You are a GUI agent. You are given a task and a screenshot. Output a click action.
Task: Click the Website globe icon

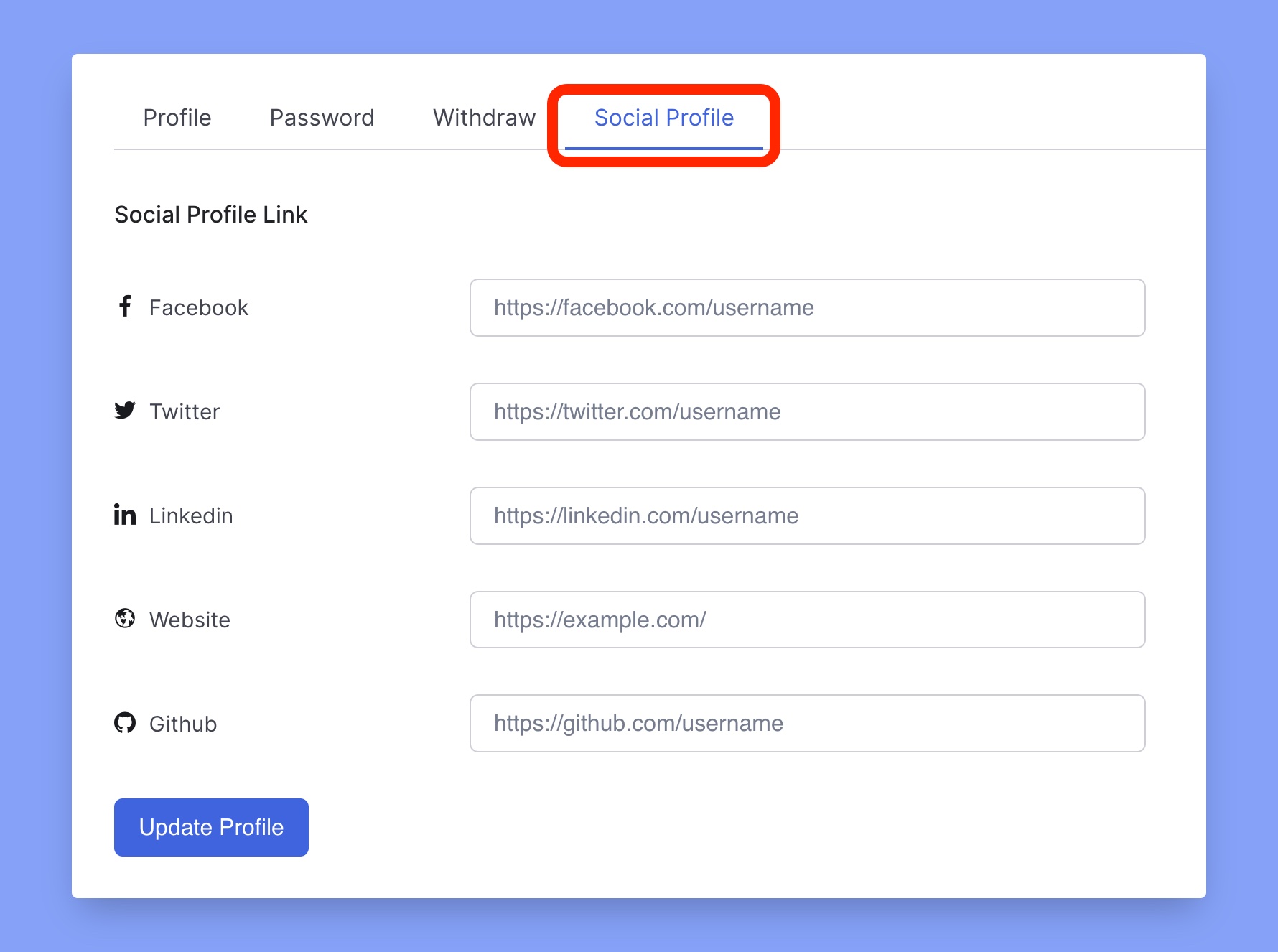125,618
